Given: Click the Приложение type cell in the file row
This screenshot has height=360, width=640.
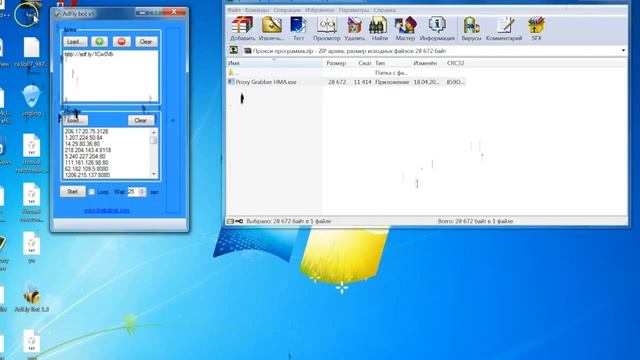Looking at the screenshot, I should coord(392,82).
